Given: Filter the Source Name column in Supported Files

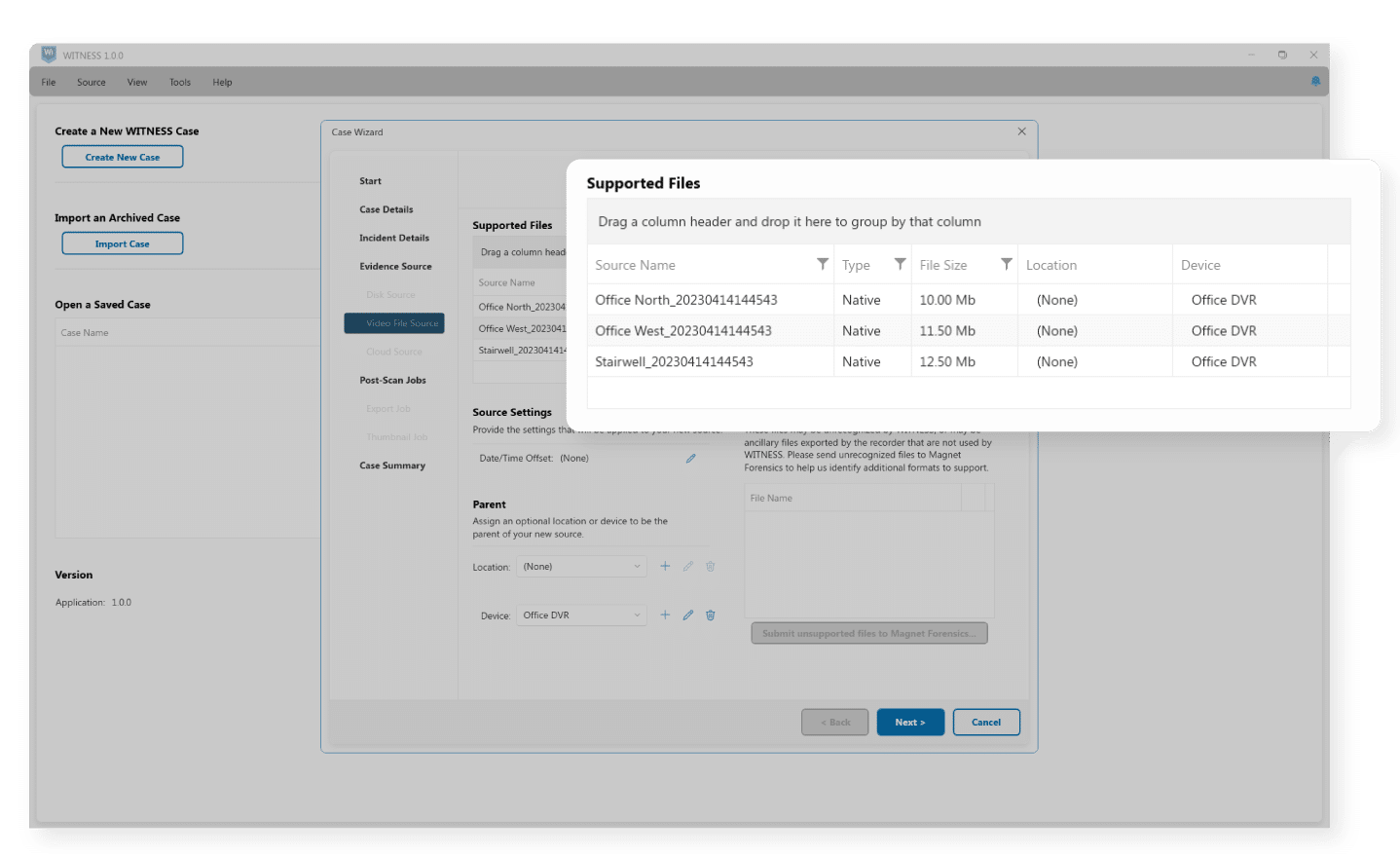Looking at the screenshot, I should [x=823, y=264].
